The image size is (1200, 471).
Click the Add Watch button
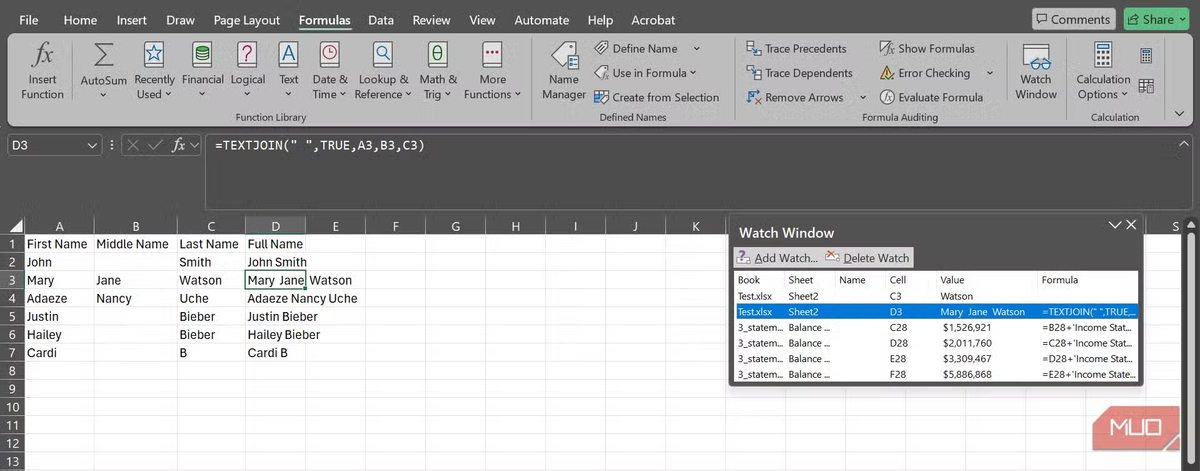777,258
